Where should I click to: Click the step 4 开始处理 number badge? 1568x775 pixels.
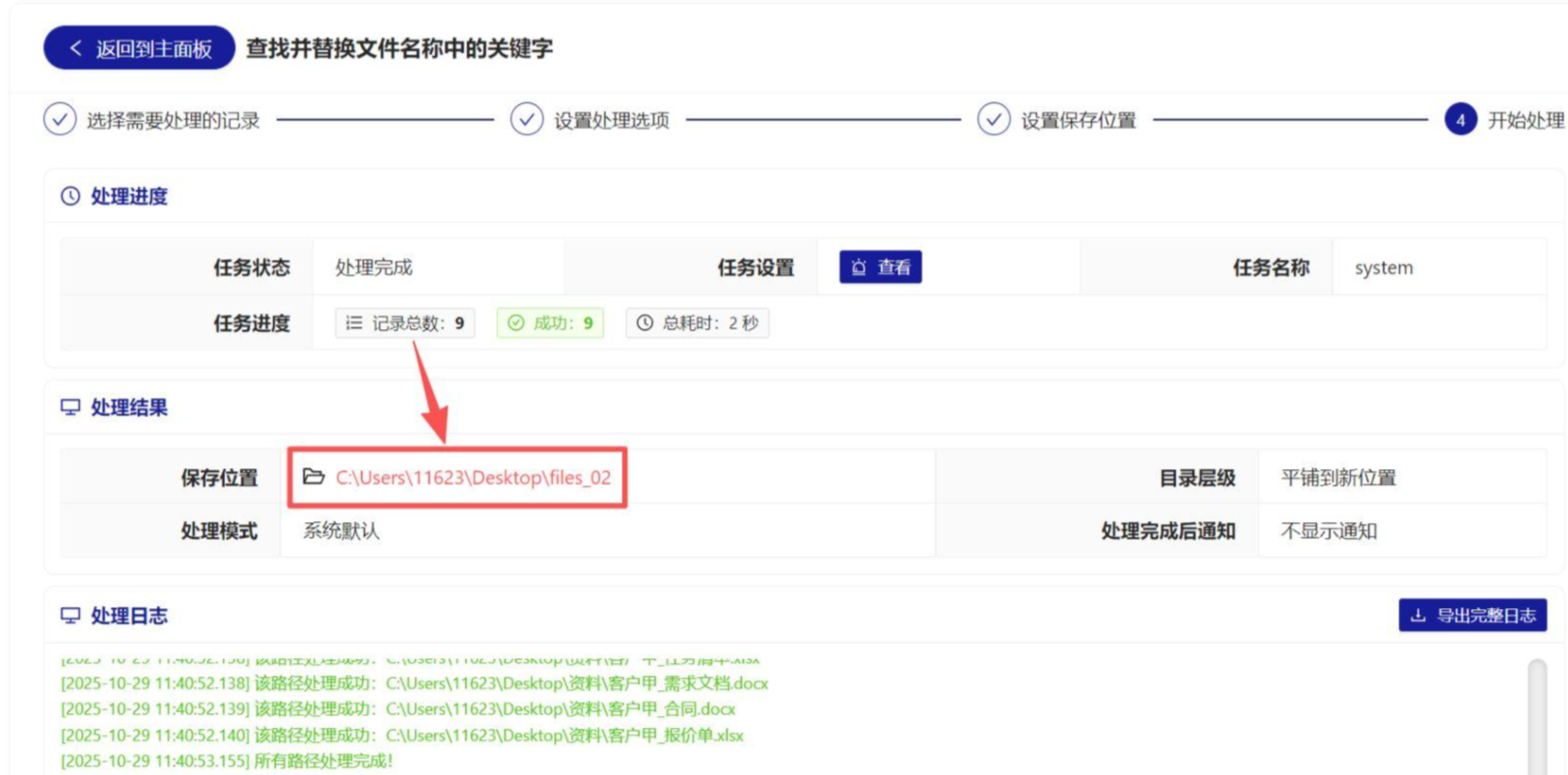[1461, 120]
